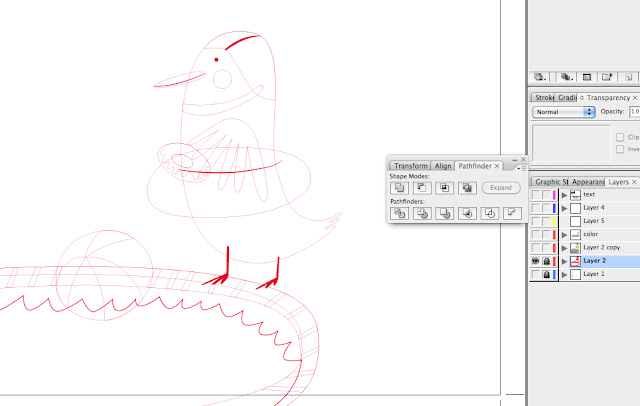Close the floating Pathfinder panel window

click(523, 160)
